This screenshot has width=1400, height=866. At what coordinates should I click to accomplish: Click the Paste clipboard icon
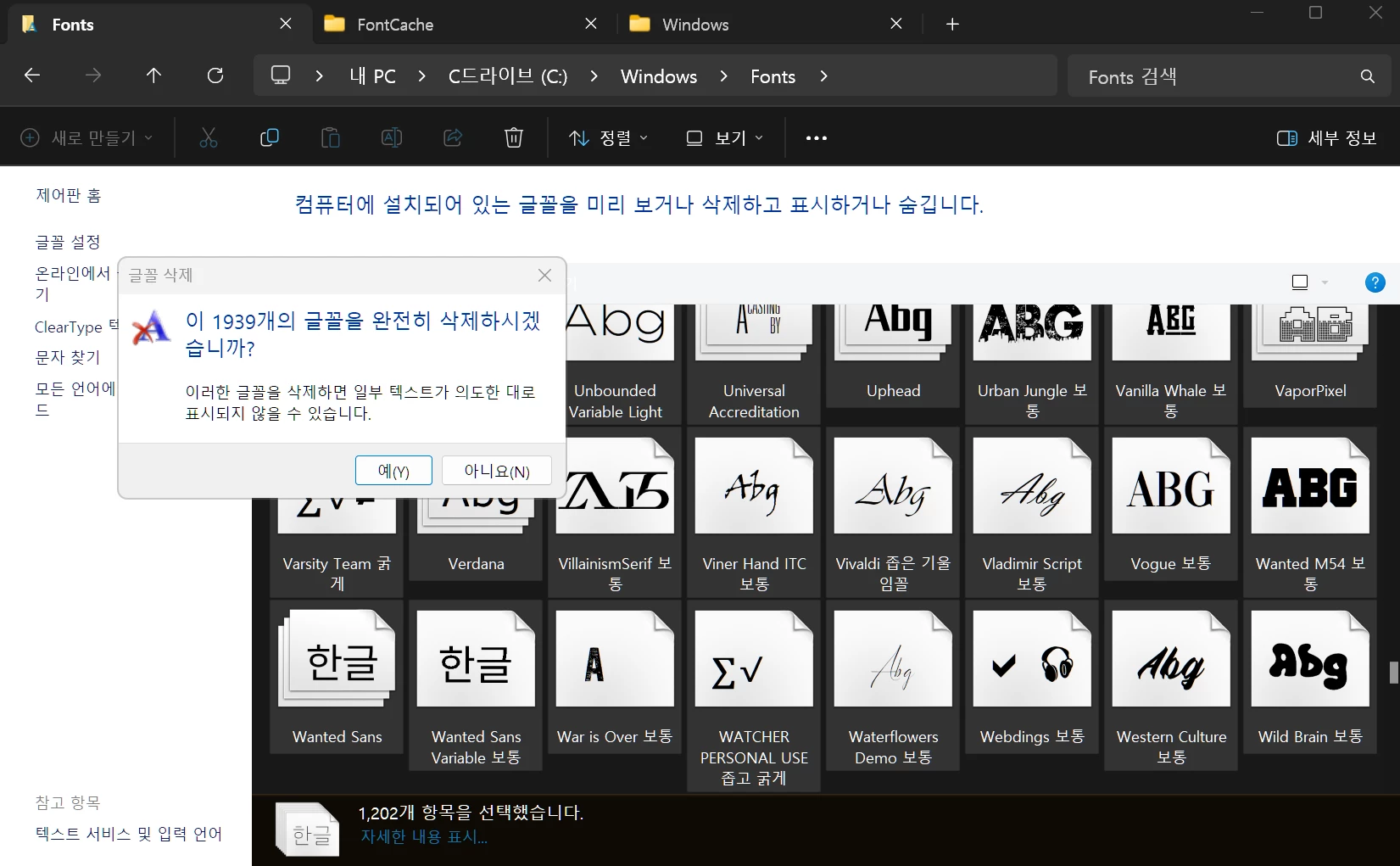pos(331,137)
